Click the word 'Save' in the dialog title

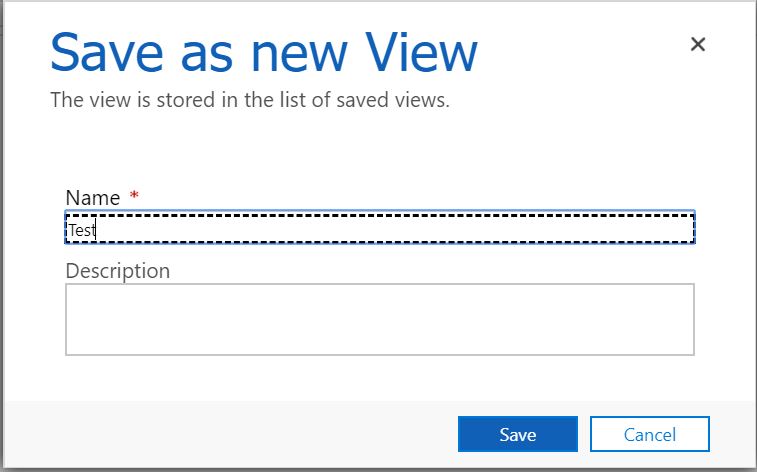pyautogui.click(x=107, y=52)
